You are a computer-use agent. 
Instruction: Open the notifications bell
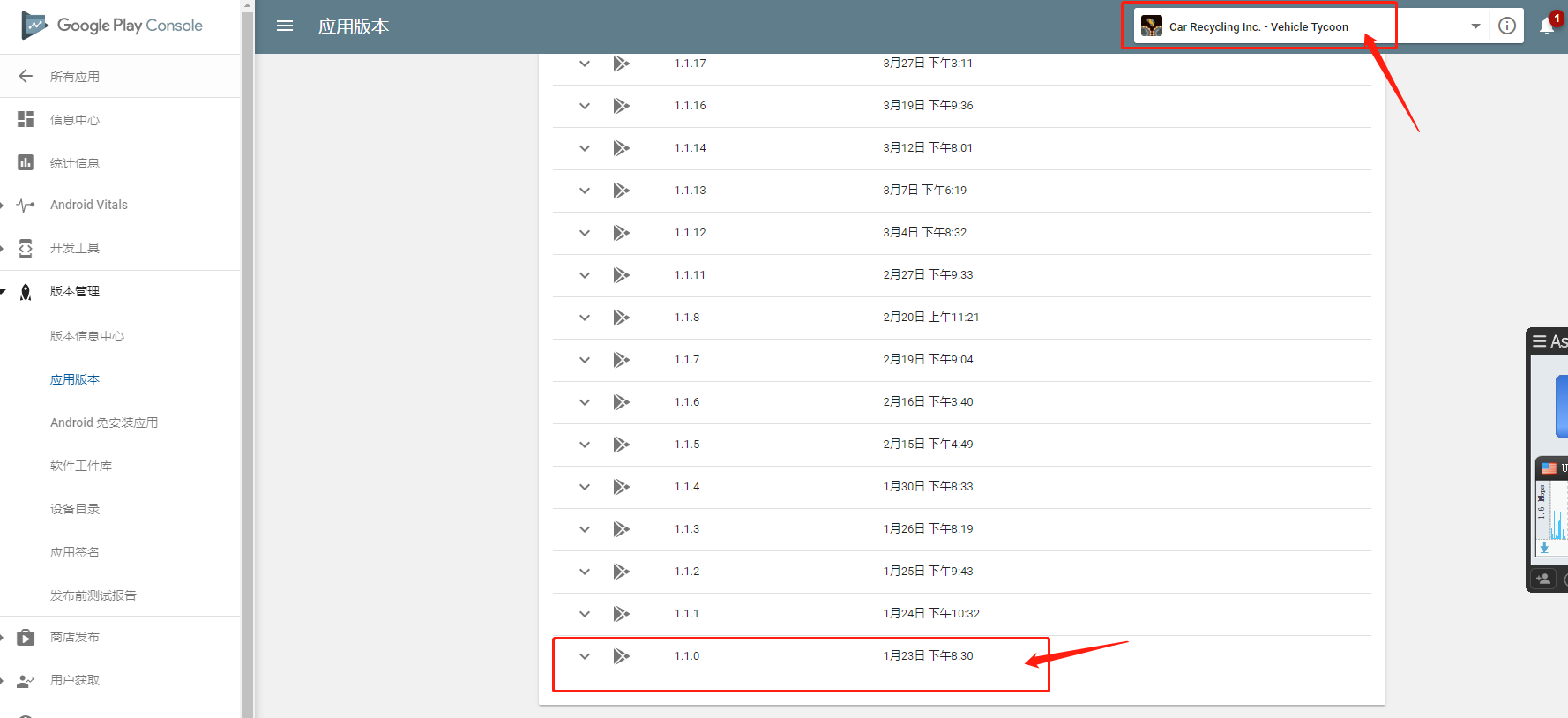pos(1547,26)
